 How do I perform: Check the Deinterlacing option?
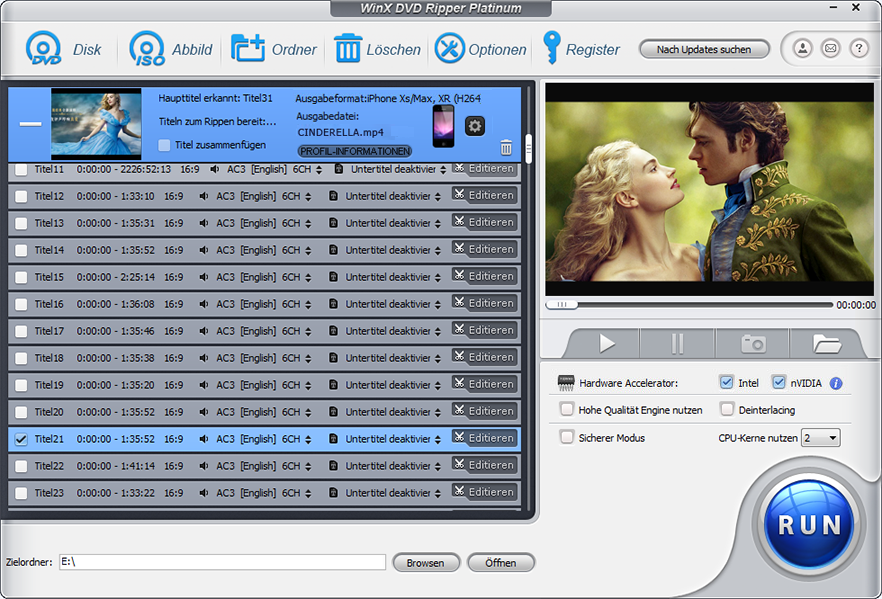727,410
